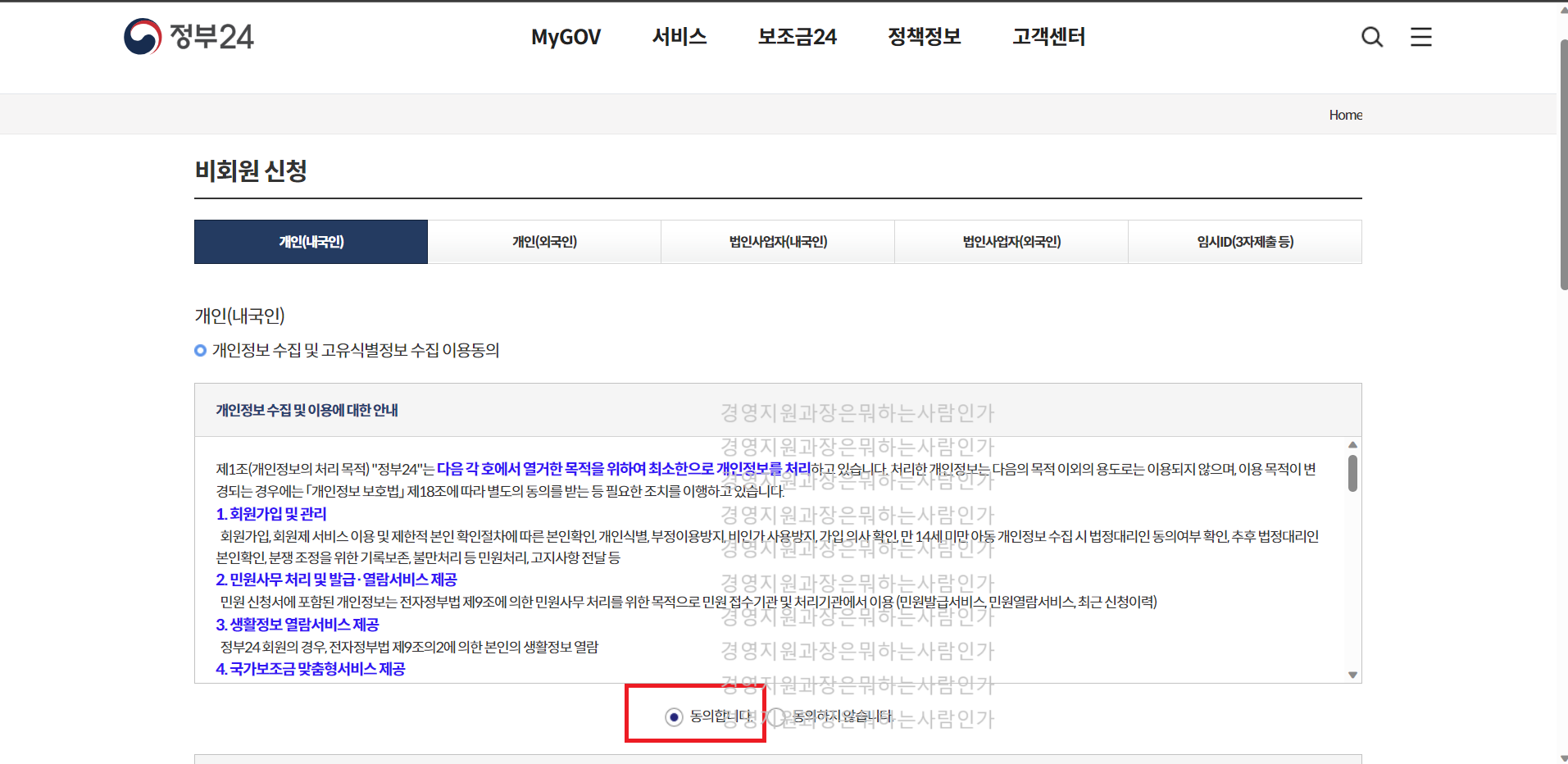Click the Home breadcrumb link
The image size is (1568, 764).
[x=1344, y=114]
